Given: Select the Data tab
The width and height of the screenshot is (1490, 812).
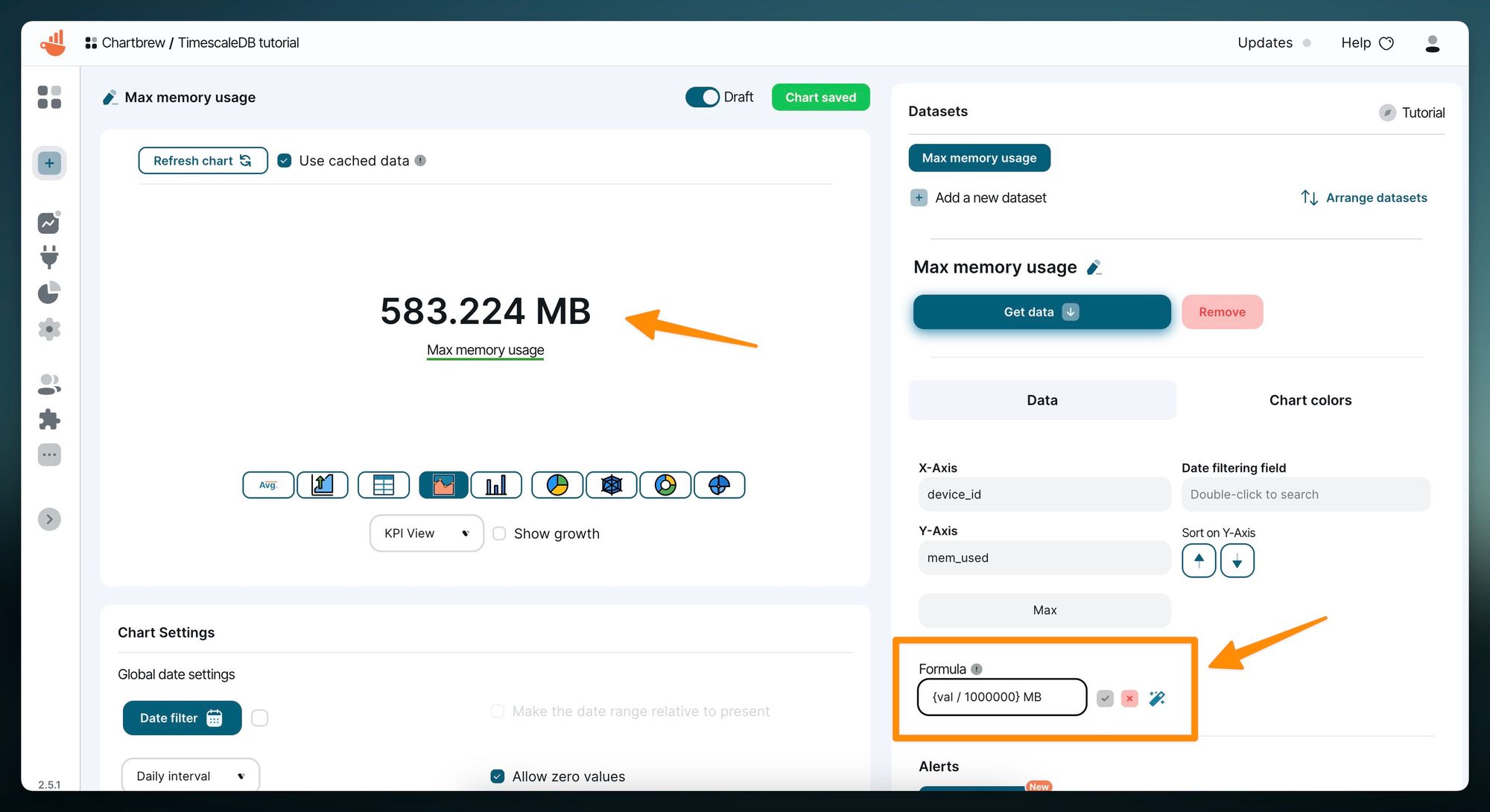Looking at the screenshot, I should (x=1042, y=400).
